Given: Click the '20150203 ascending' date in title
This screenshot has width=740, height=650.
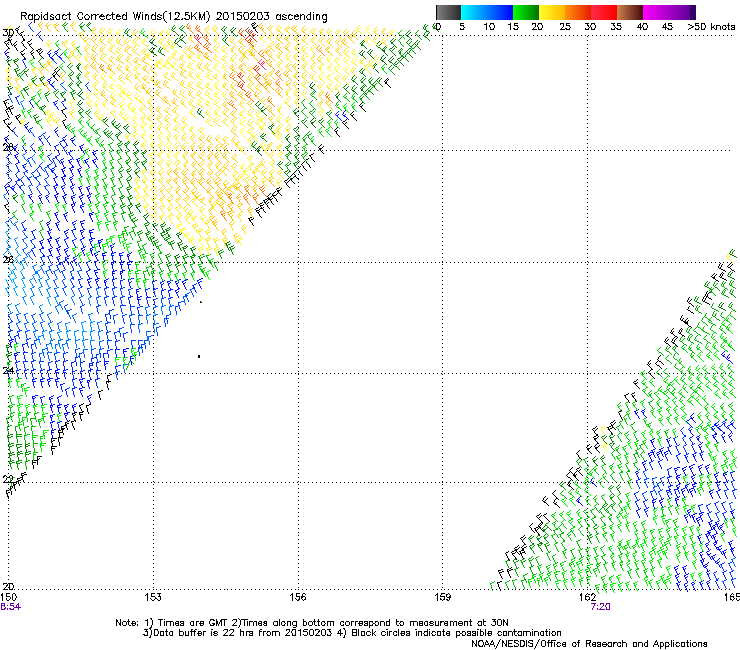Looking at the screenshot, I should [x=272, y=17].
